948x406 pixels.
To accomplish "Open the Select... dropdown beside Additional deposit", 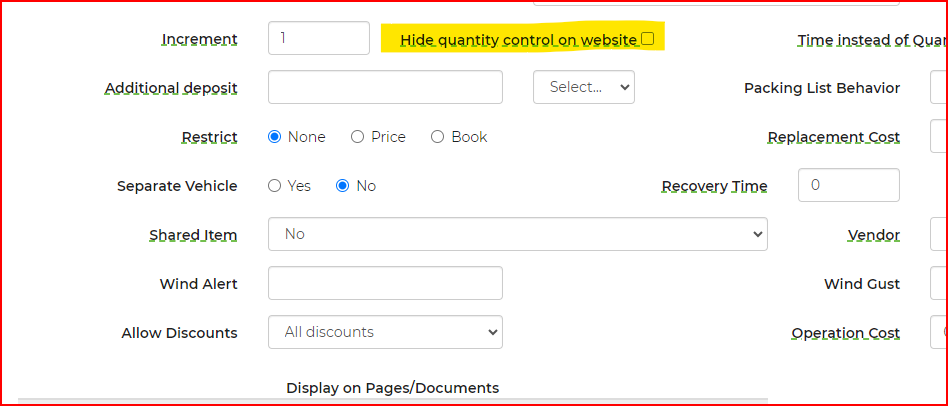I will tap(584, 87).
